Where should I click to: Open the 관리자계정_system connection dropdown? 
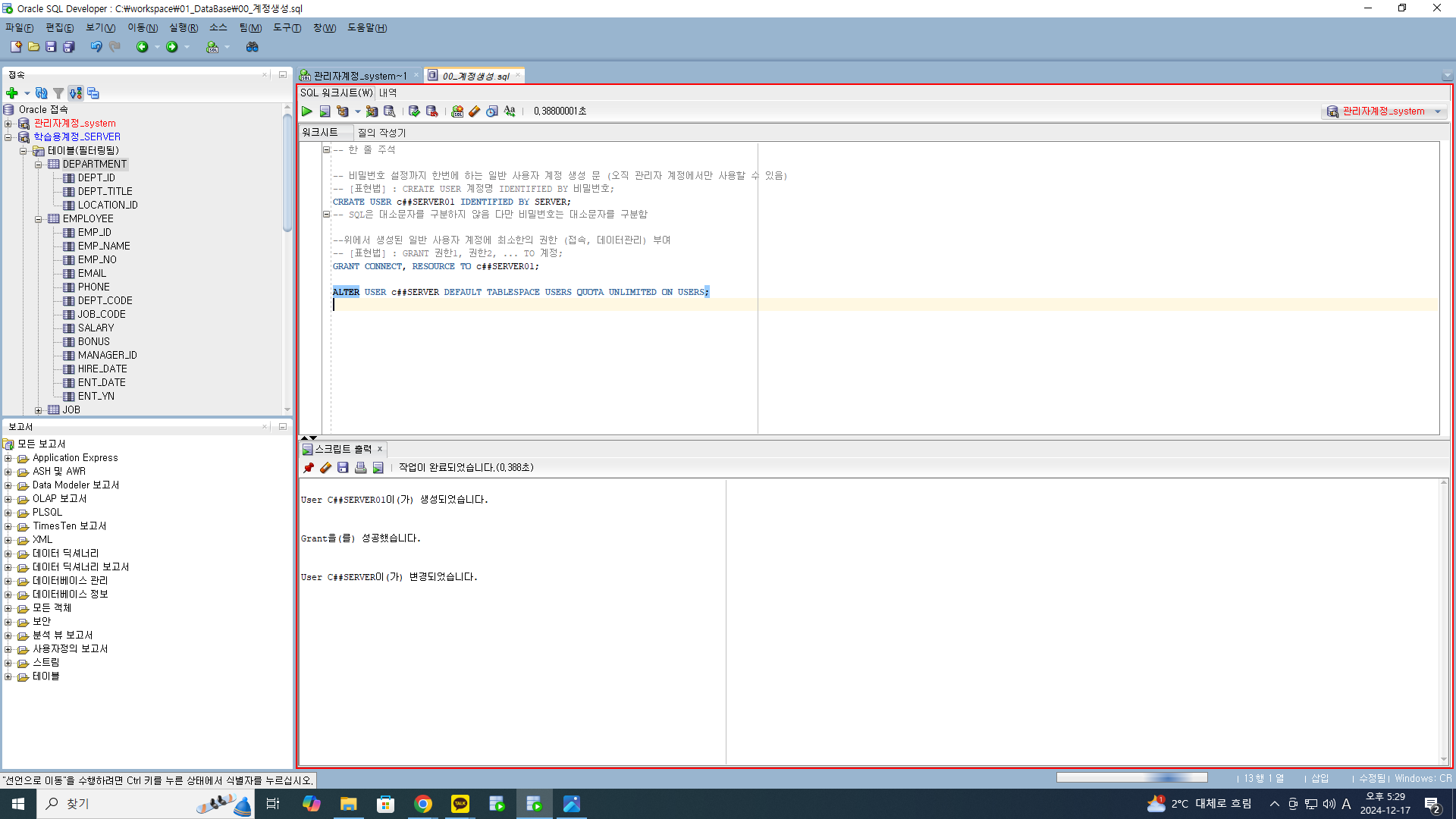[1438, 111]
